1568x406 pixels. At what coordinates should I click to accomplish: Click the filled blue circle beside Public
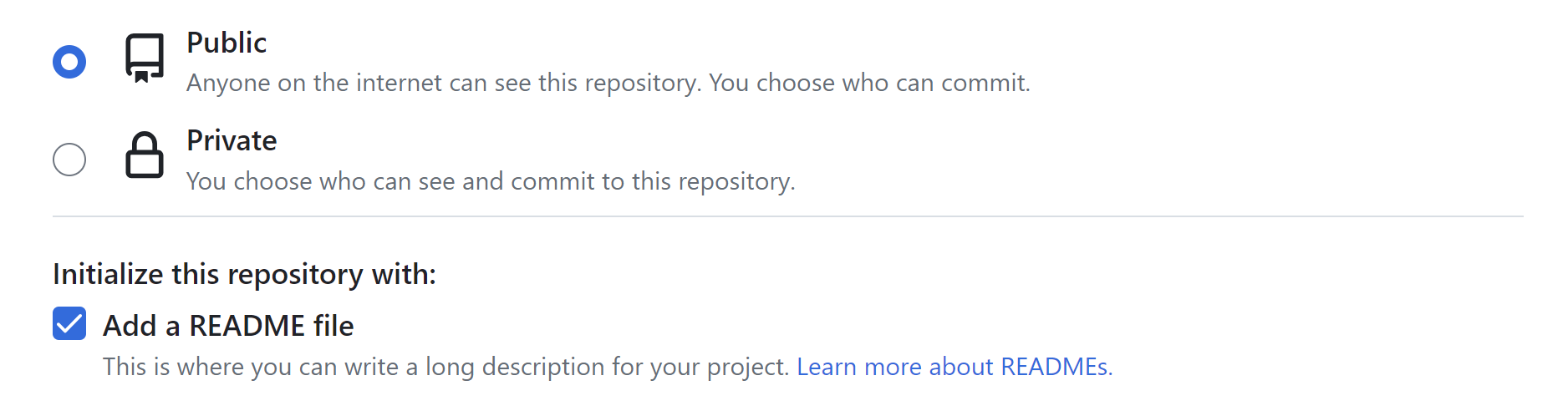pos(69,62)
